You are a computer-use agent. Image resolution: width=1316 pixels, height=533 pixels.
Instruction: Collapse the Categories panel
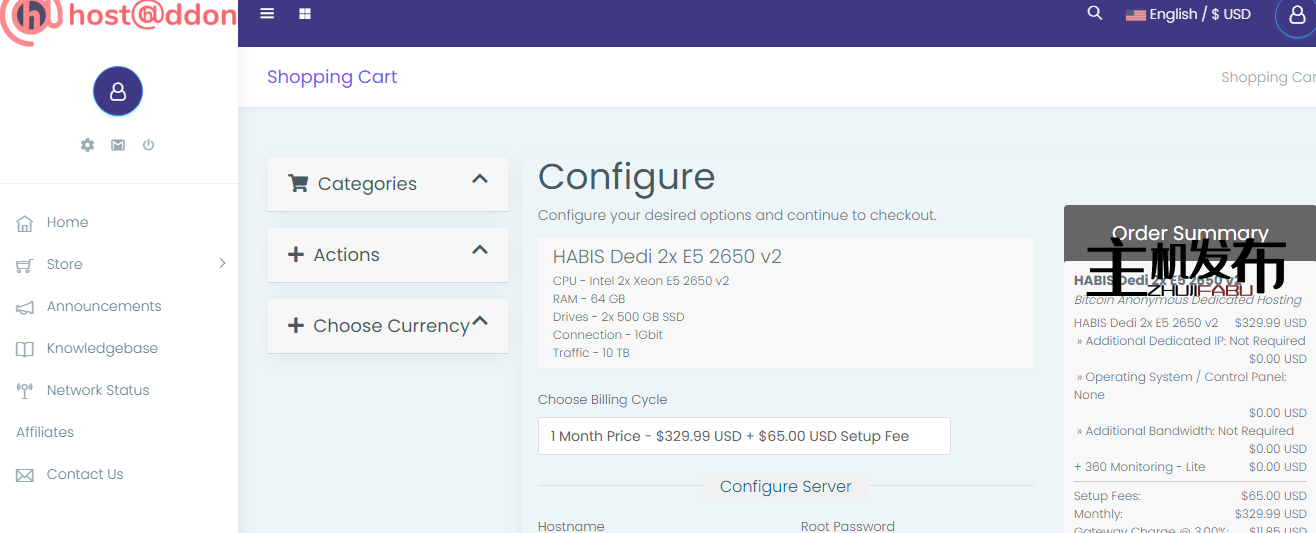[x=480, y=180]
